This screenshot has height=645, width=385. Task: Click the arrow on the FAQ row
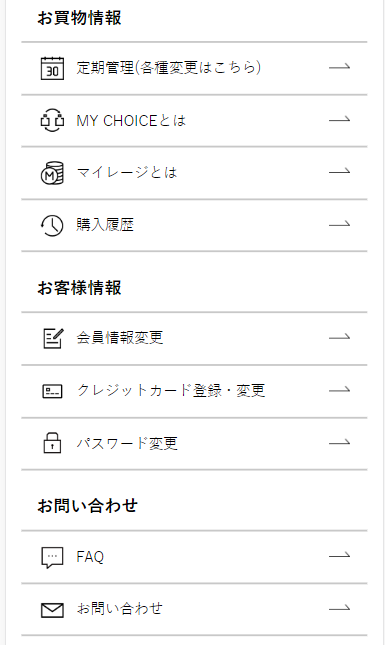[x=339, y=556]
